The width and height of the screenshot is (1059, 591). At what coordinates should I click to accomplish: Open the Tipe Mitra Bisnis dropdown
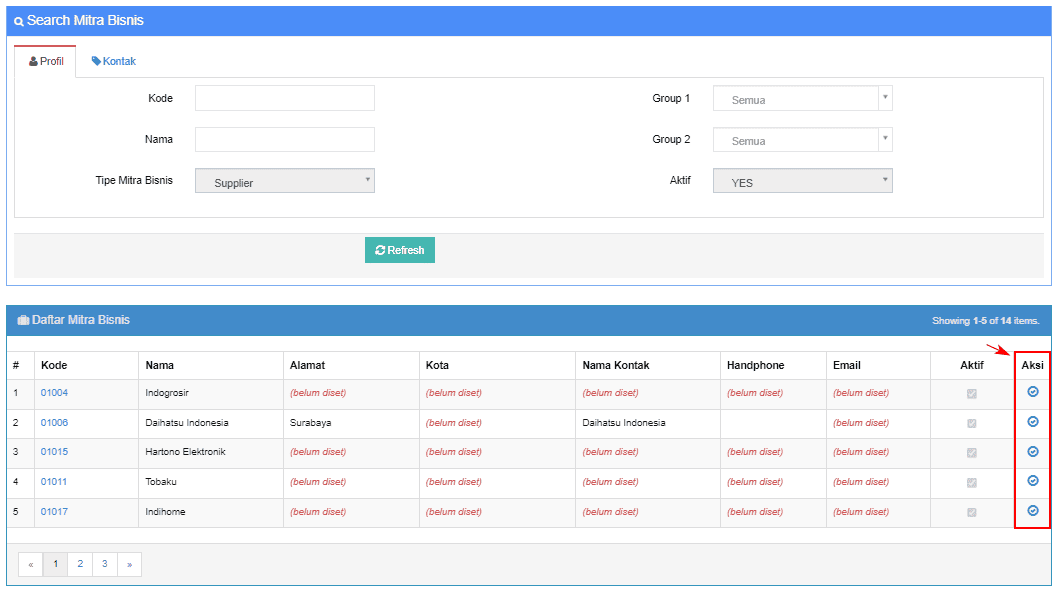pyautogui.click(x=284, y=181)
